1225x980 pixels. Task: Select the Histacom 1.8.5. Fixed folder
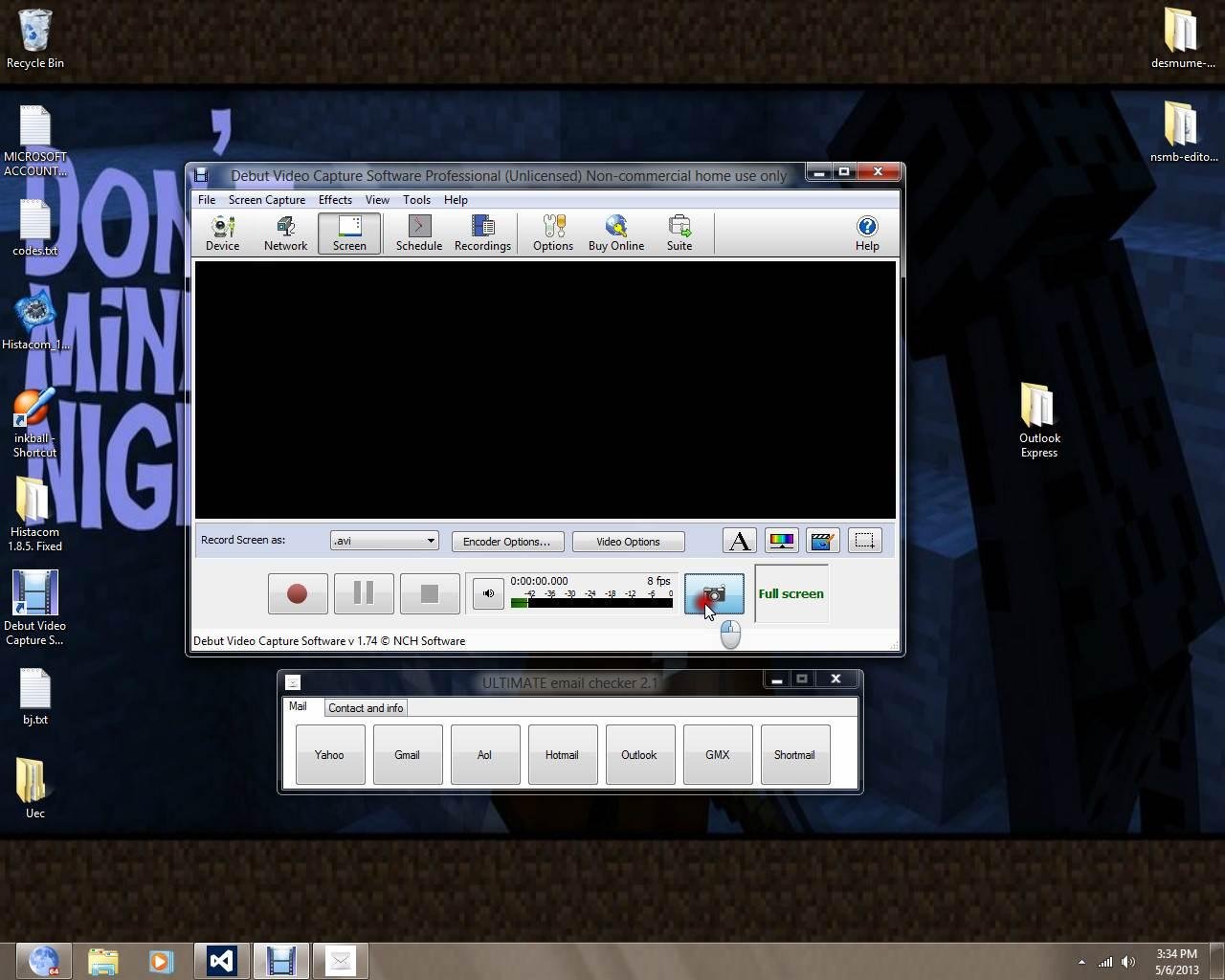coord(35,515)
